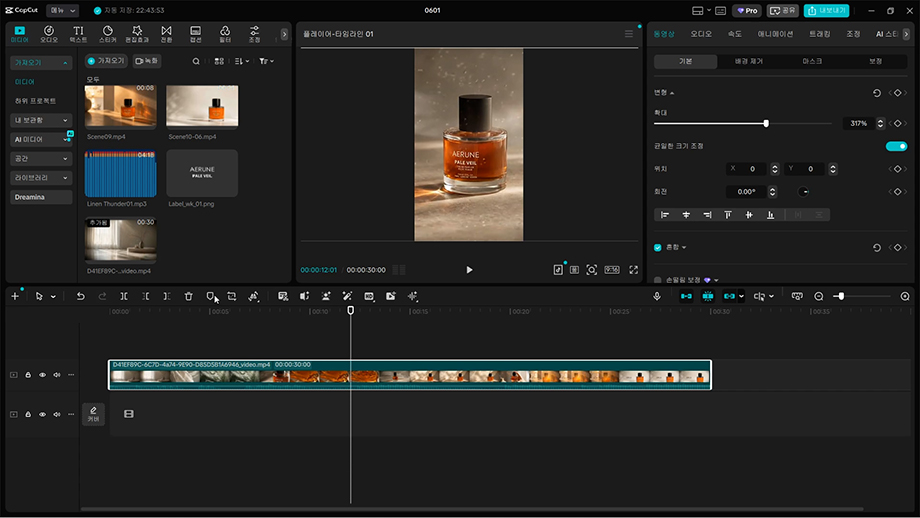This screenshot has height=518, width=920.
Task: Enter fullscreen preview
Action: [x=634, y=270]
